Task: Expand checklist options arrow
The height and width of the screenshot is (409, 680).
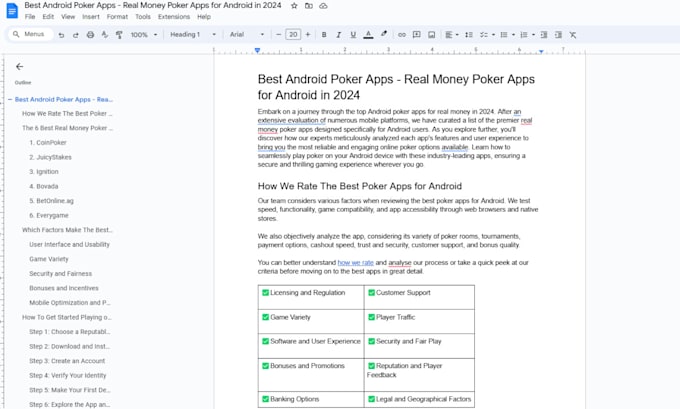Action: point(493,35)
